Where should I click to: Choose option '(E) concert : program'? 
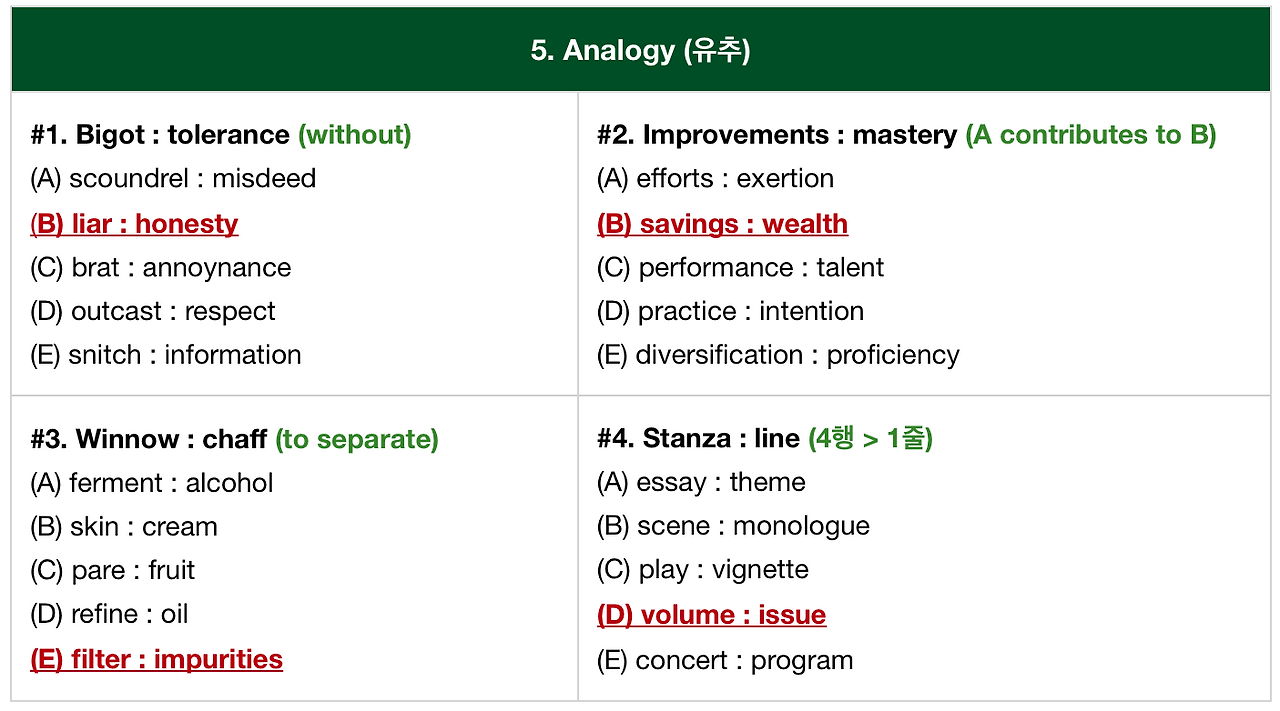pyautogui.click(x=725, y=661)
